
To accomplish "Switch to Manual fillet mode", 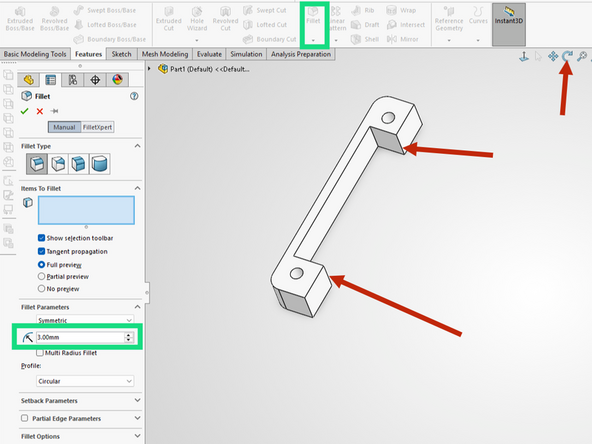I will (x=64, y=127).
